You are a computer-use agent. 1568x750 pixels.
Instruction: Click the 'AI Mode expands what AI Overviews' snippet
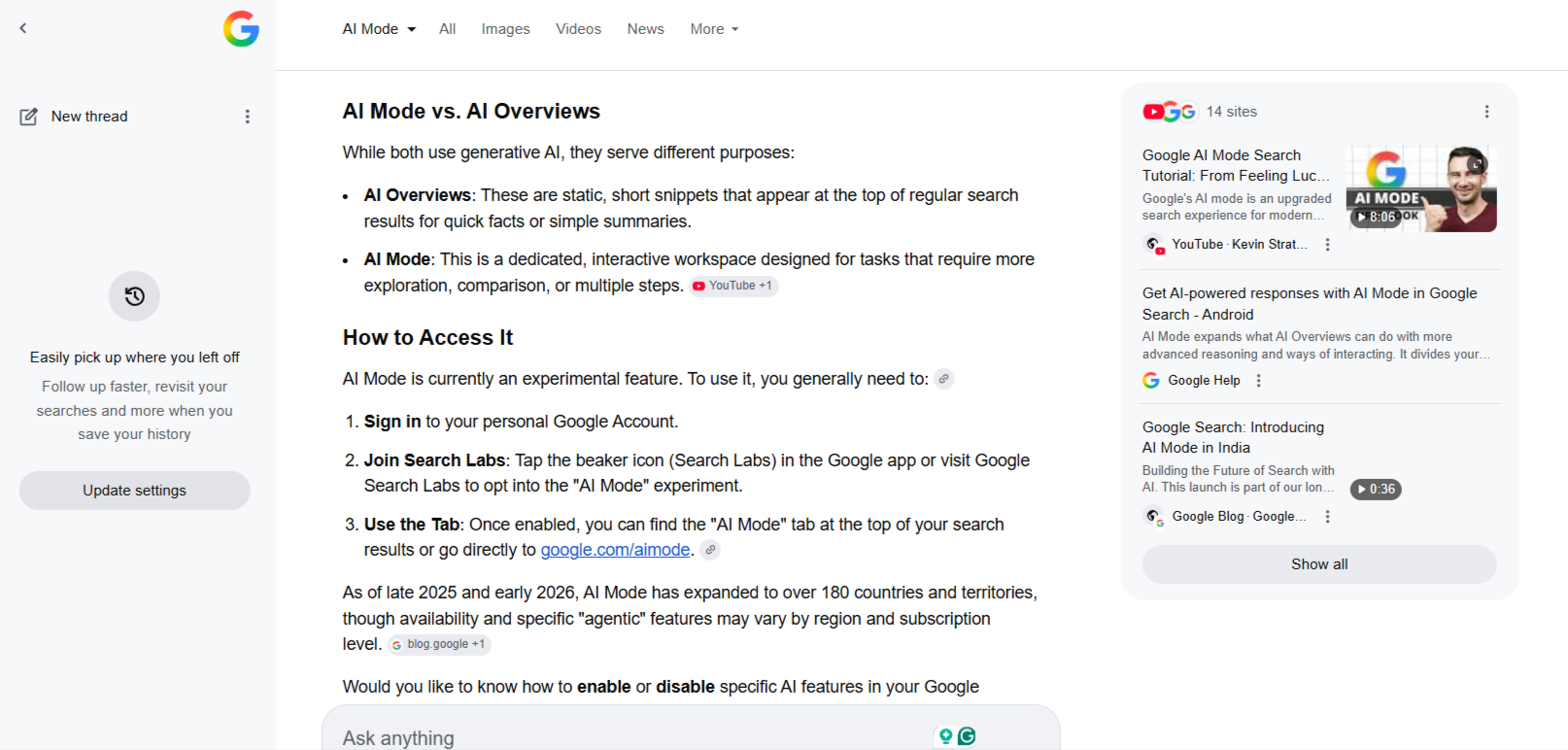point(1316,346)
